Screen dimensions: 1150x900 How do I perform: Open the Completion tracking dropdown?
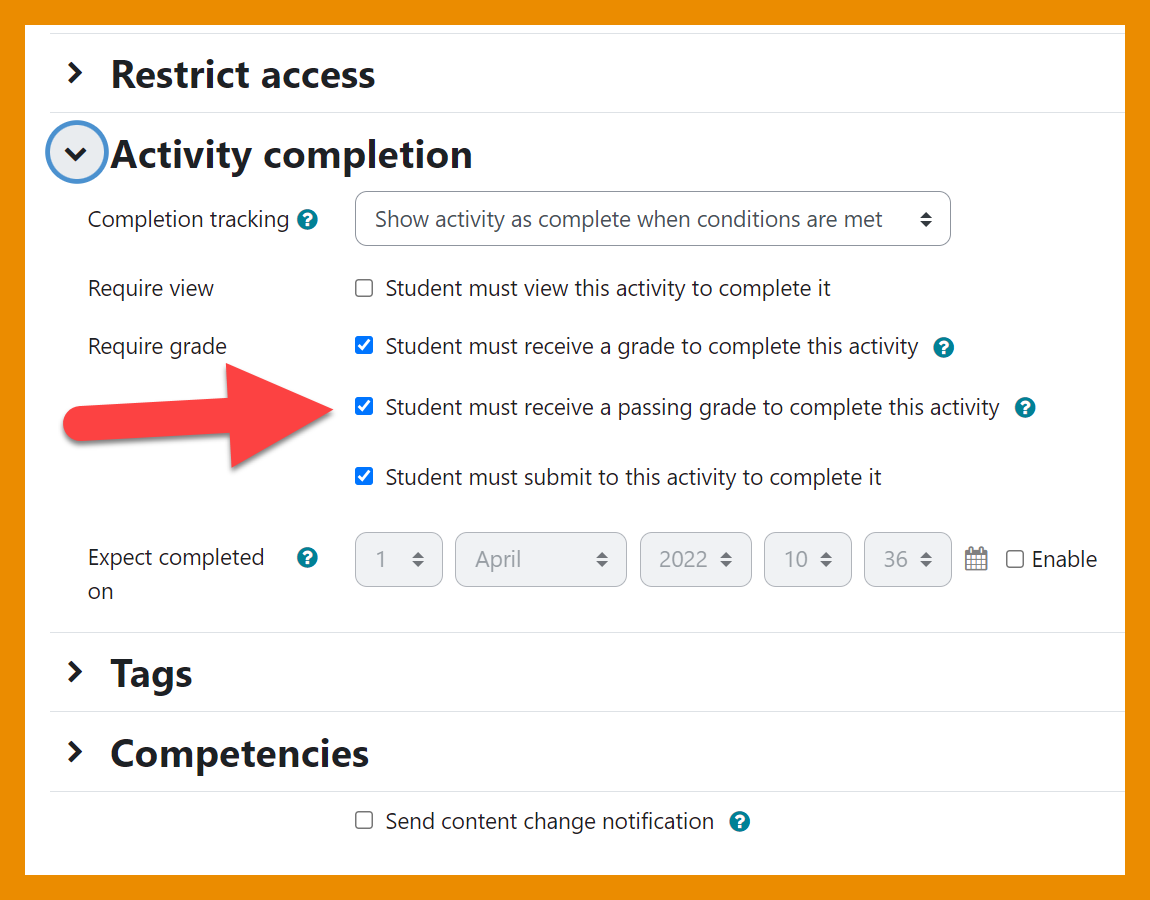pyautogui.click(x=652, y=219)
